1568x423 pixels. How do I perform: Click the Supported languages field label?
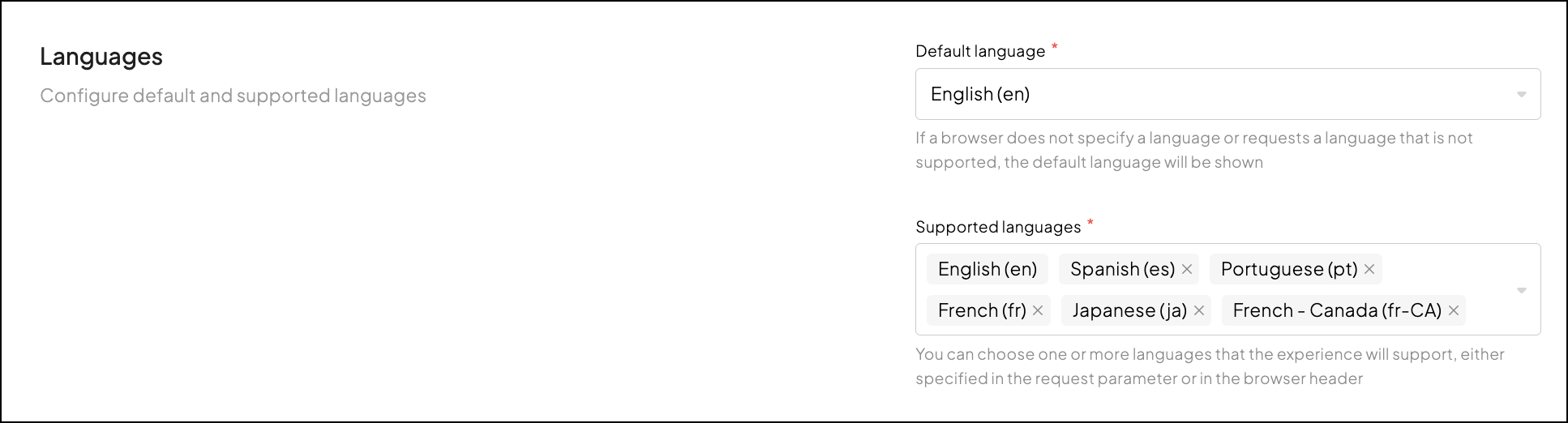pyautogui.click(x=997, y=227)
